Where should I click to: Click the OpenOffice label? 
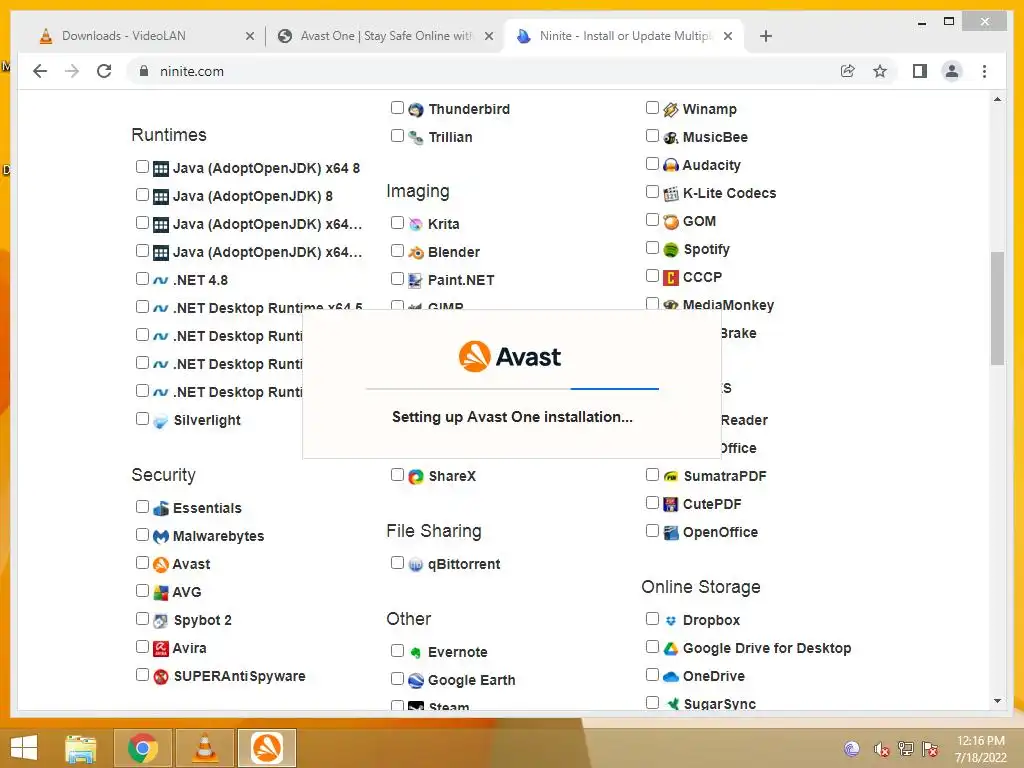tap(720, 532)
